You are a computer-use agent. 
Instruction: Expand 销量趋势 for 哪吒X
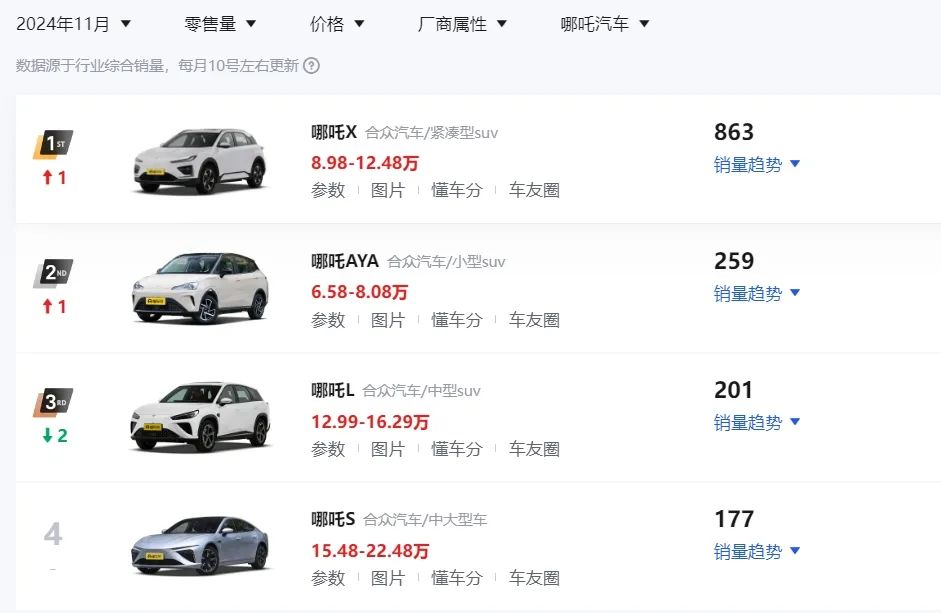click(x=757, y=164)
